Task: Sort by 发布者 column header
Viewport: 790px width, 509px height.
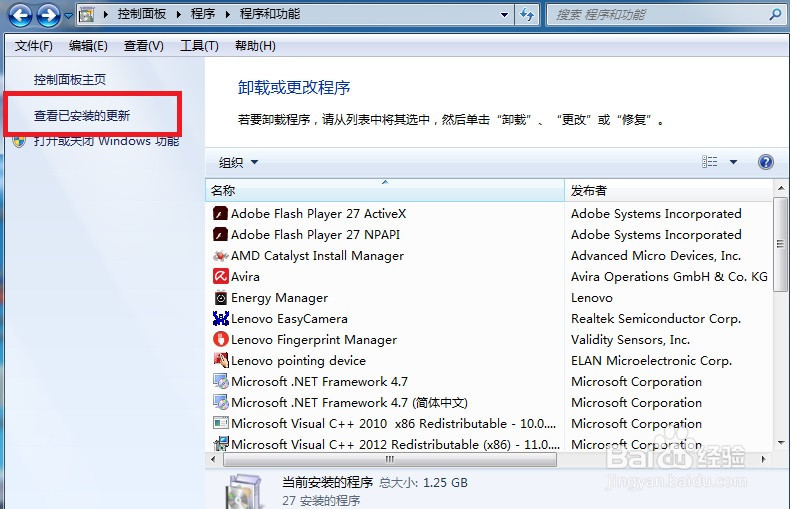Action: 668,190
